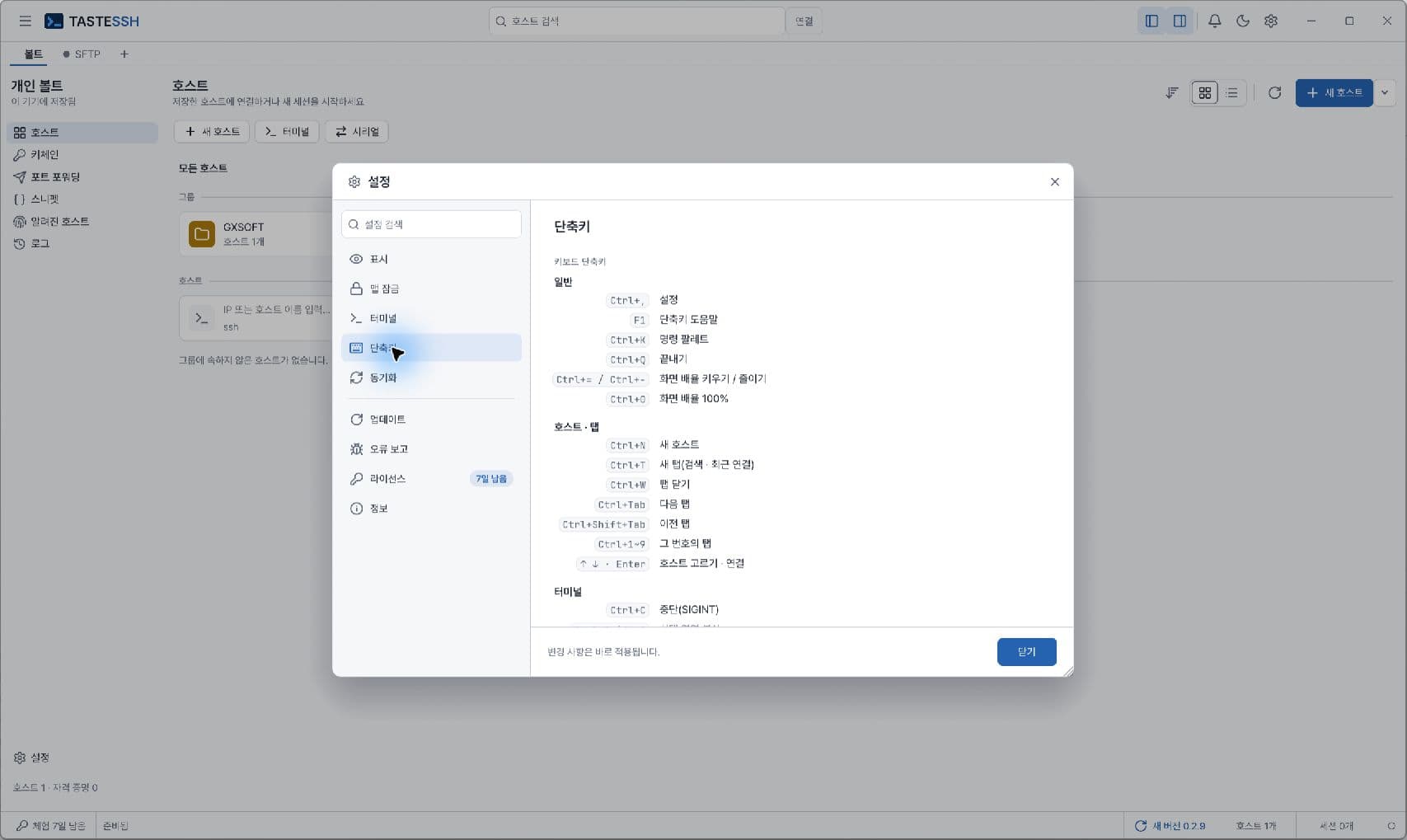Switch to list view of hosts
The width and height of the screenshot is (1407, 840).
[x=1231, y=93]
